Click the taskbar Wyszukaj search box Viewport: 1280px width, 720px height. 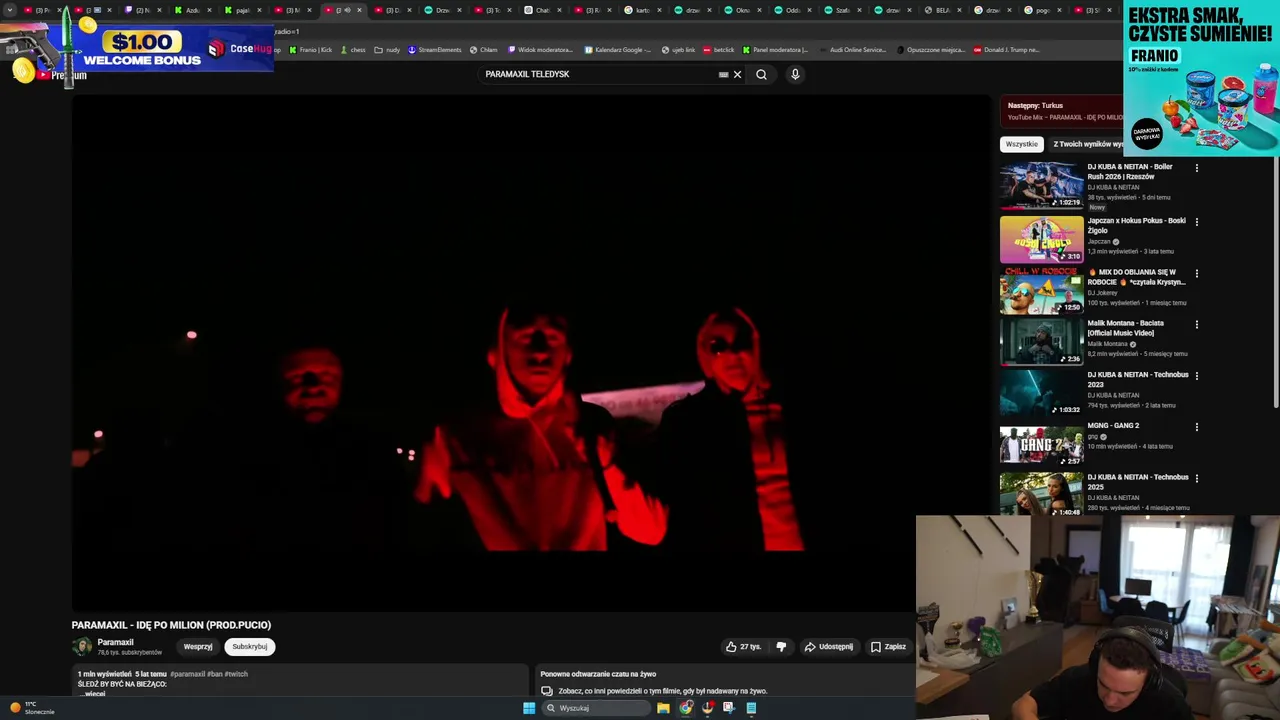(596, 708)
